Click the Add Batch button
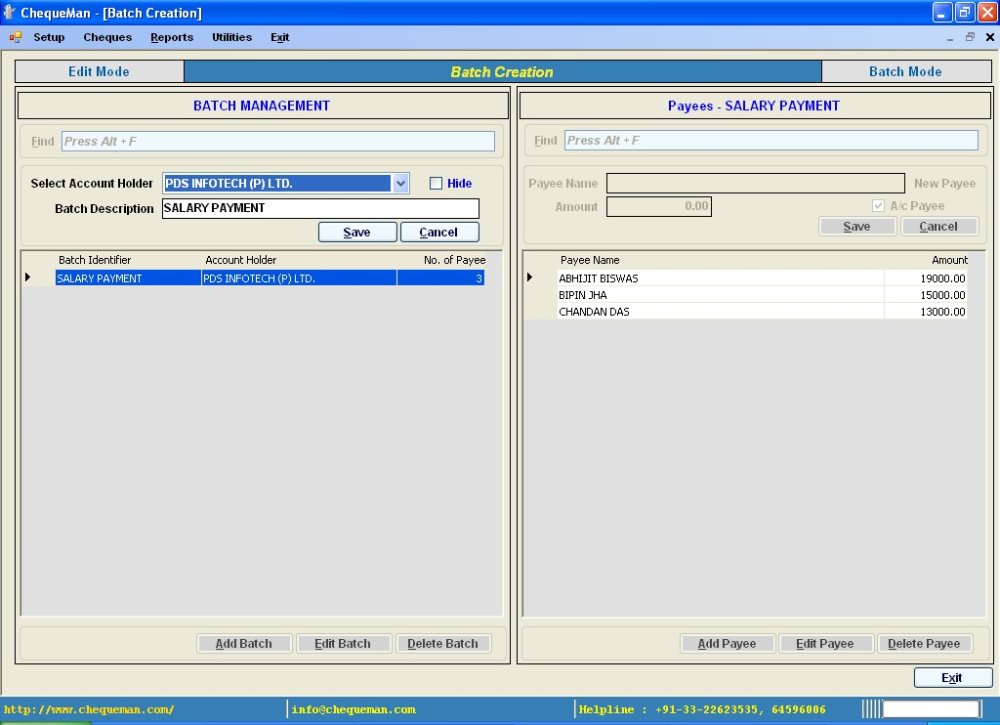The height and width of the screenshot is (725, 1000). [x=244, y=643]
